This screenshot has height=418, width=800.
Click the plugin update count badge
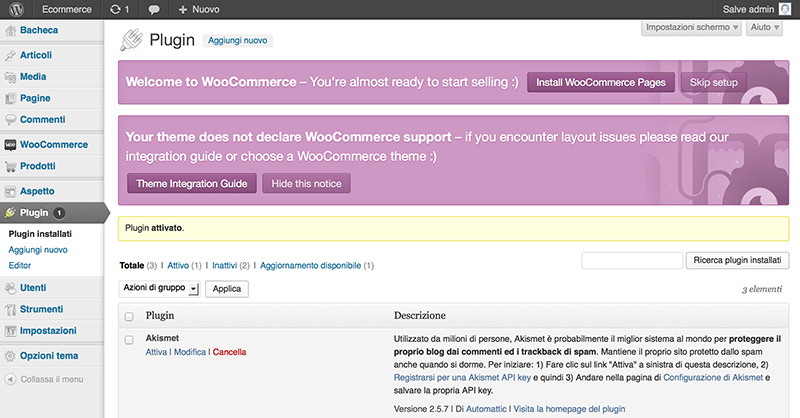click(x=59, y=213)
